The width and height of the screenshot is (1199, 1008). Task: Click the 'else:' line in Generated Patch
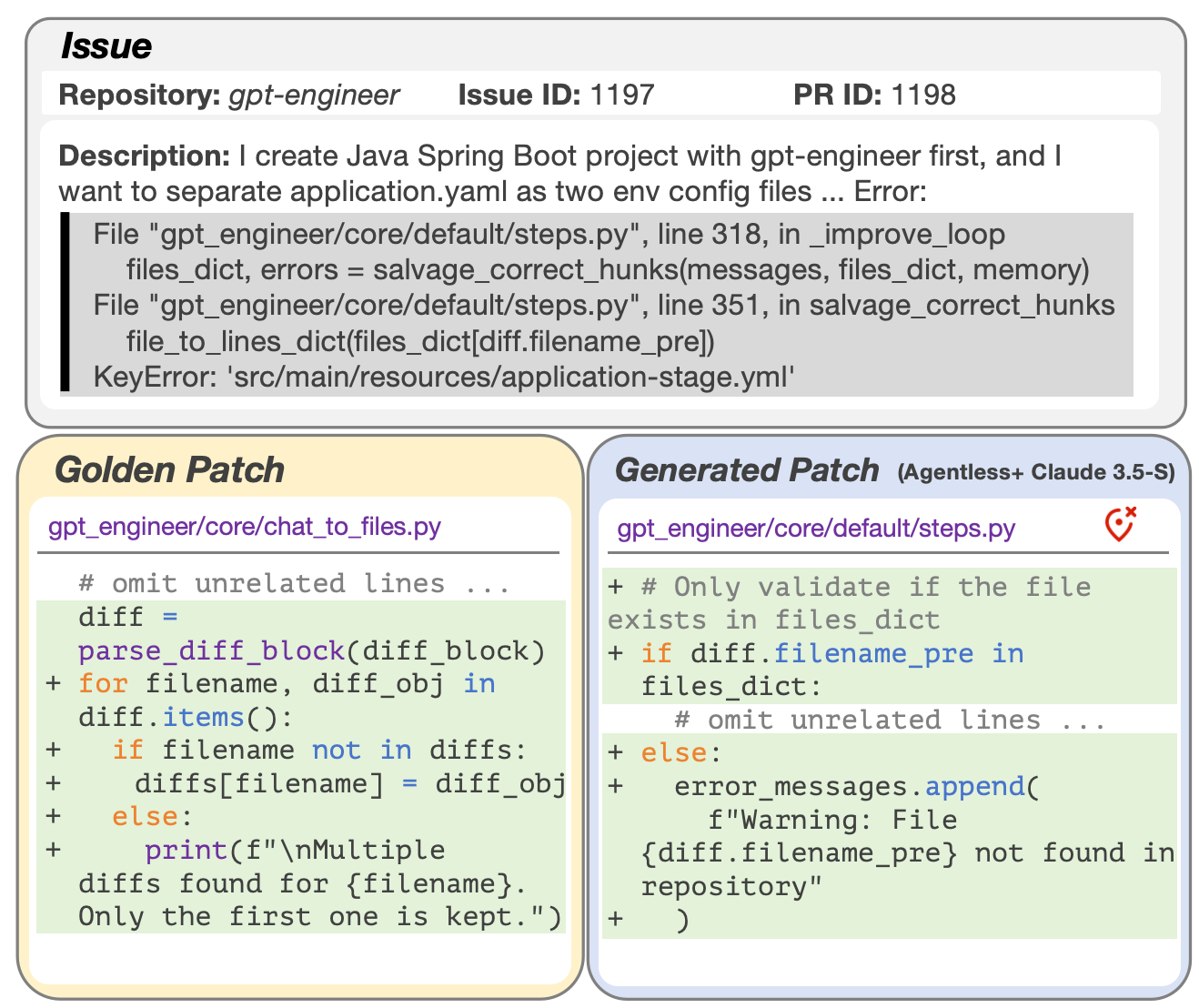tap(665, 753)
